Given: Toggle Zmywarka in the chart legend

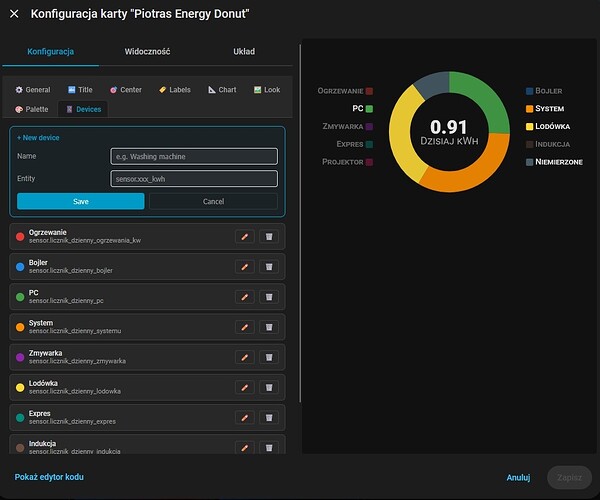Looking at the screenshot, I should (348, 127).
